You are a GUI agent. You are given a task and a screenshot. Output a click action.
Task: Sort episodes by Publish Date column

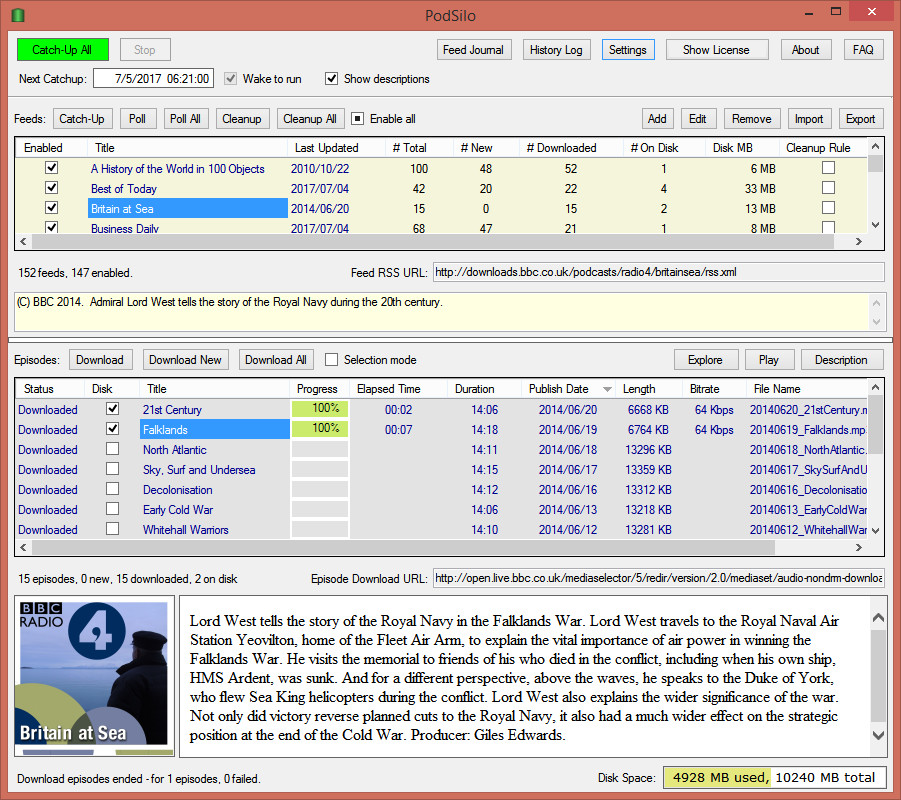(568, 389)
